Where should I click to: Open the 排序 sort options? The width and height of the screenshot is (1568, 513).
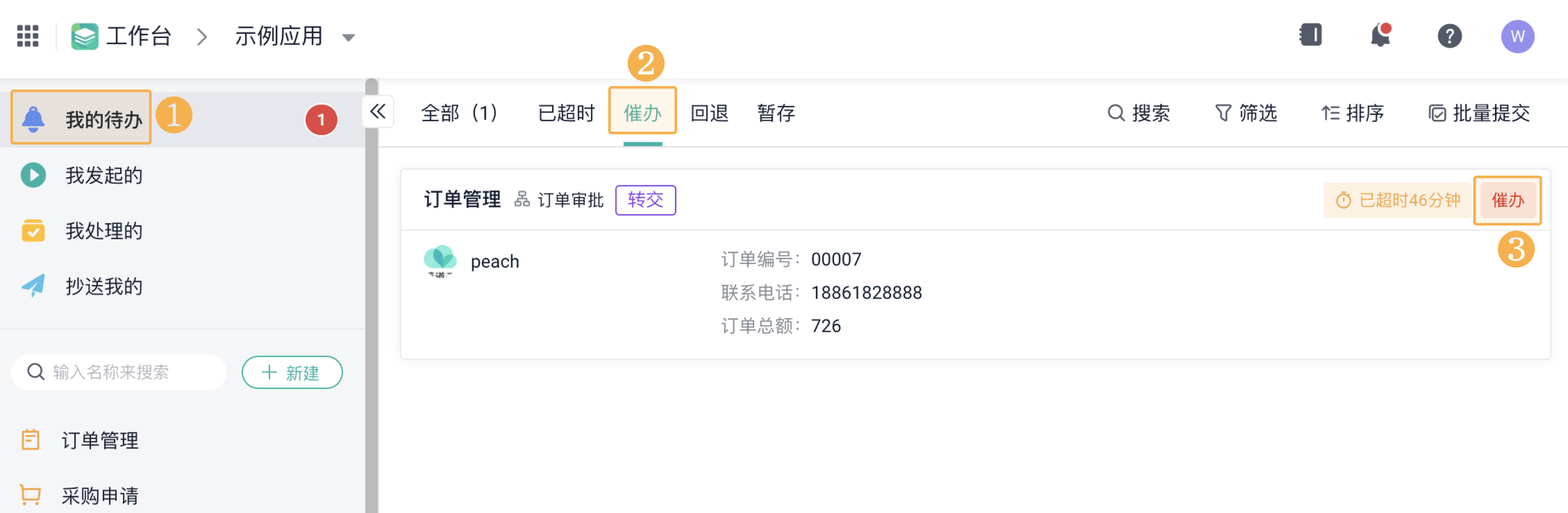tap(1352, 113)
